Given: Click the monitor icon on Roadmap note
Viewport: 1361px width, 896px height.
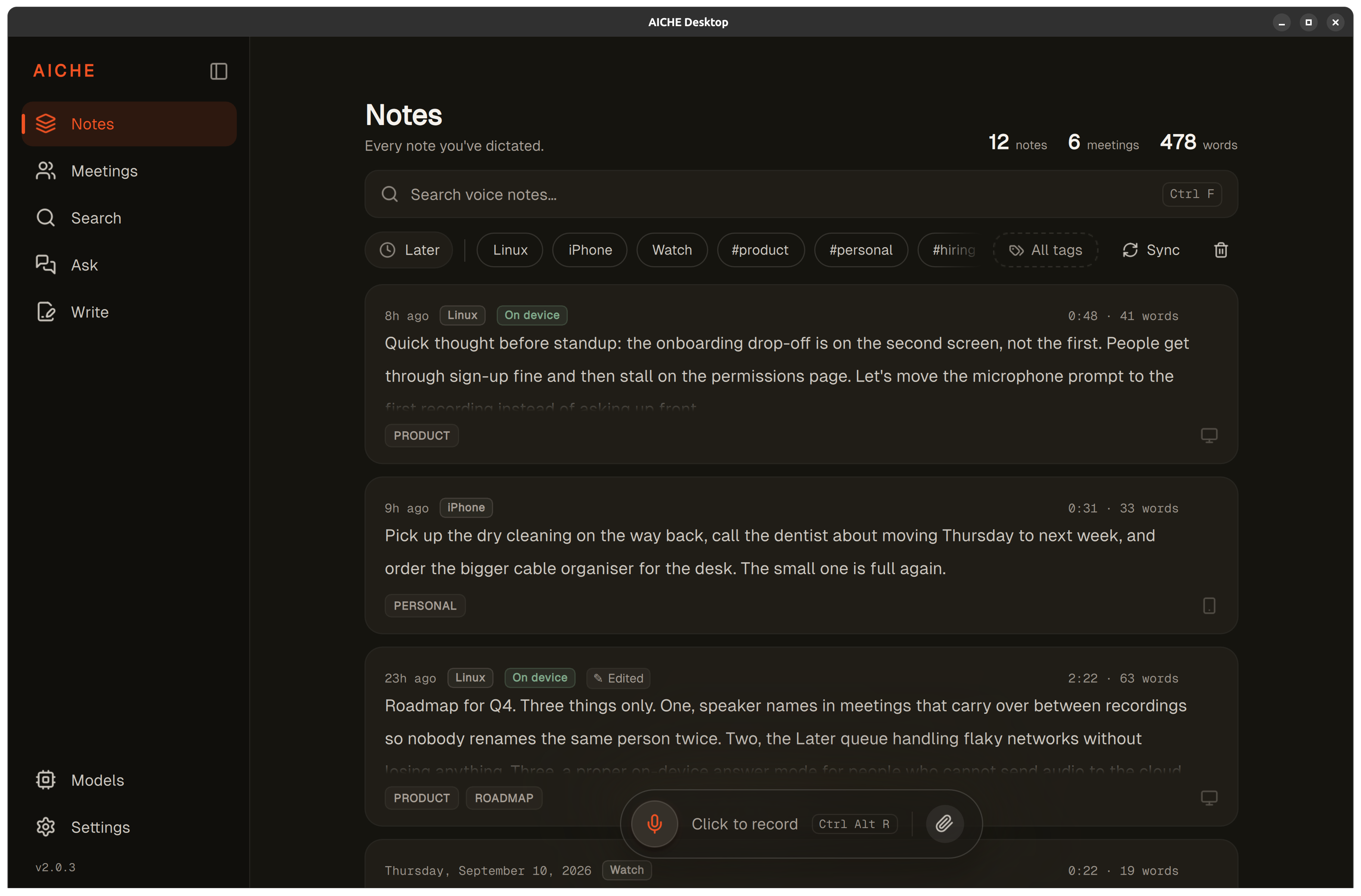Looking at the screenshot, I should (x=1209, y=798).
